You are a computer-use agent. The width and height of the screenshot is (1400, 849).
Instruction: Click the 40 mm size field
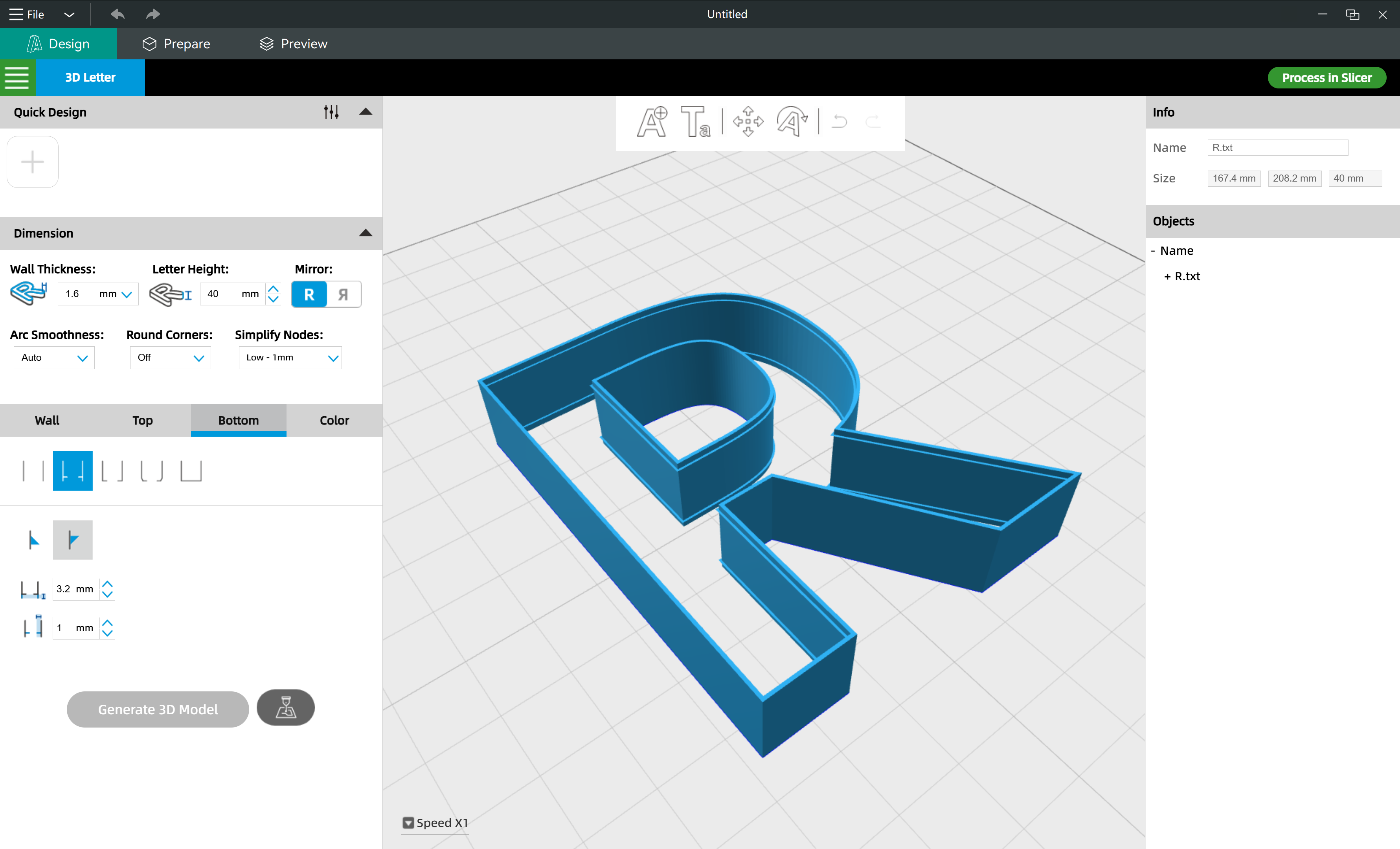click(x=1355, y=178)
